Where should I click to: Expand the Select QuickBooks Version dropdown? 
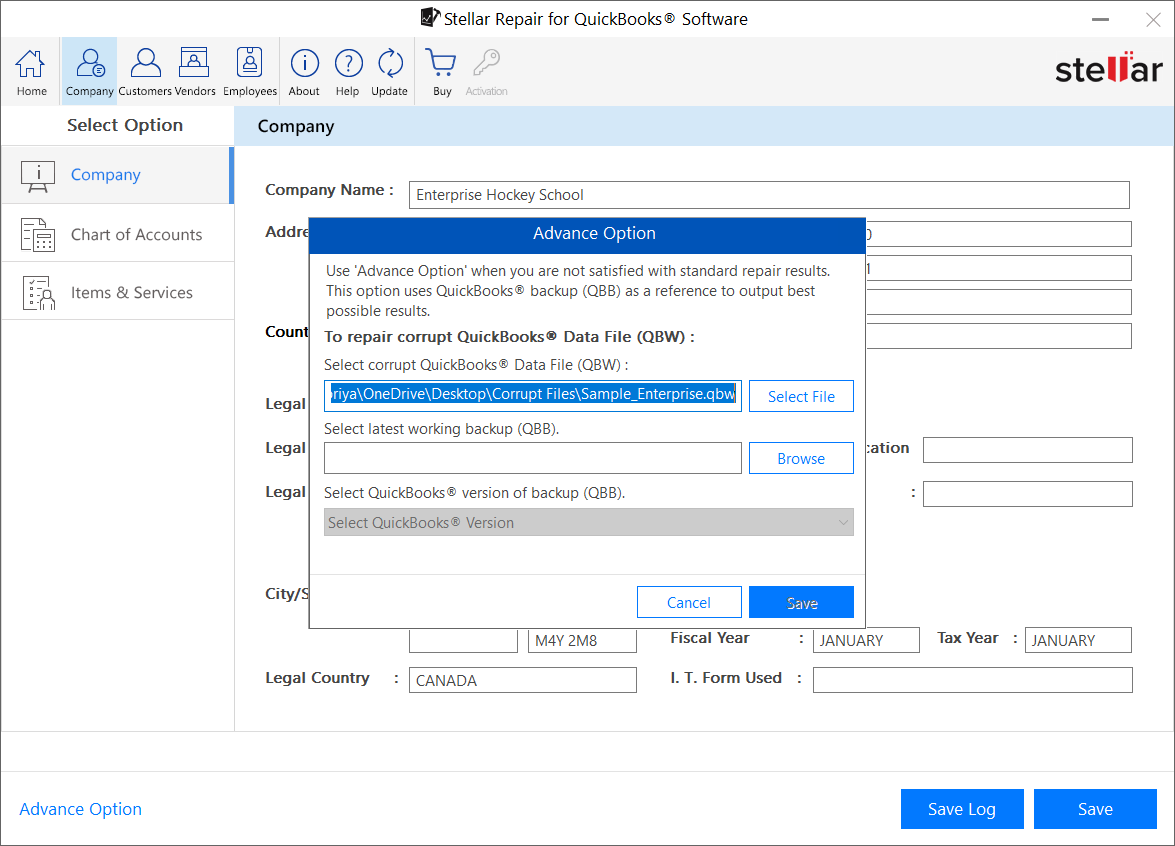coord(588,522)
